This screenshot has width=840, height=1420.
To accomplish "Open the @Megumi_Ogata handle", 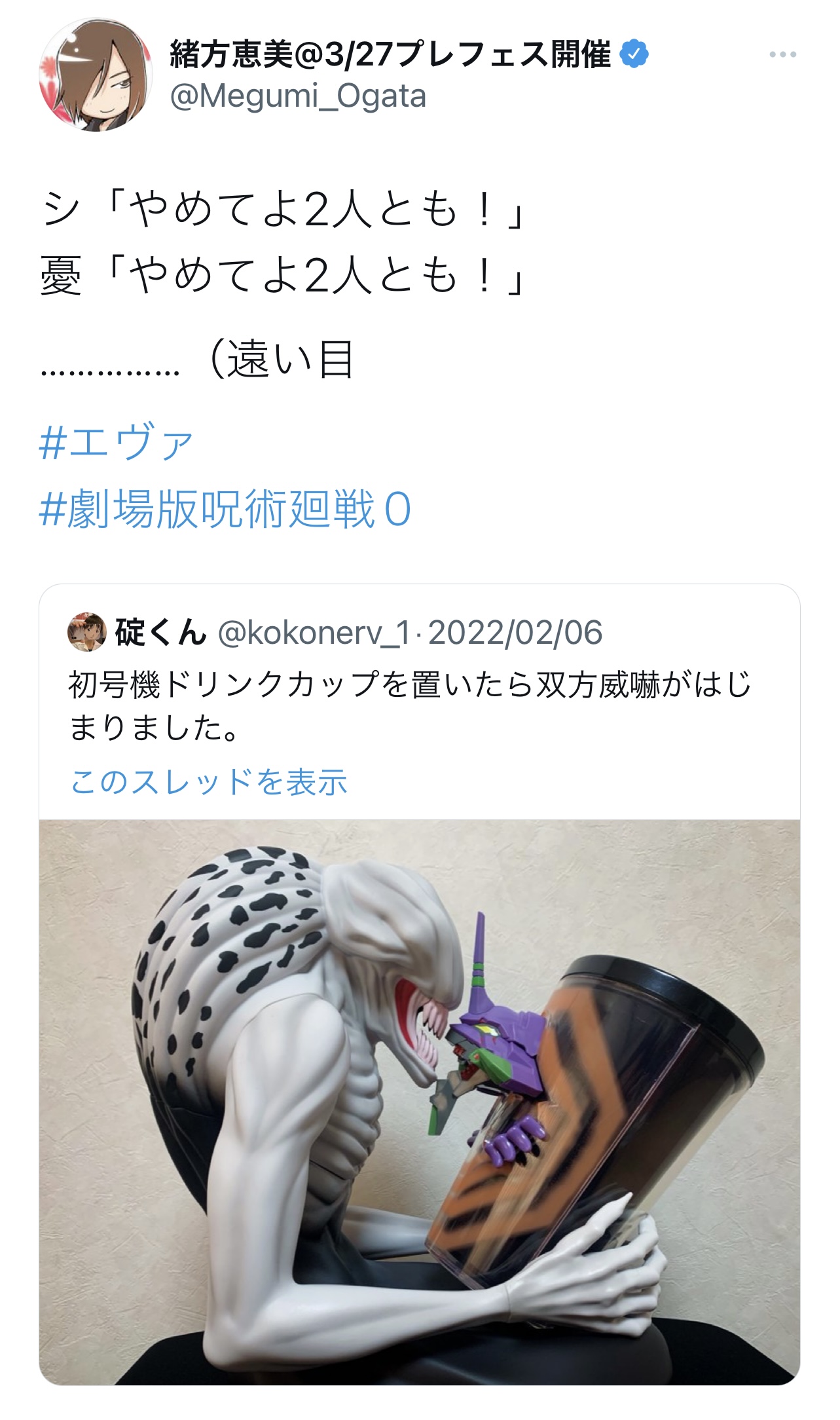I will point(298,96).
